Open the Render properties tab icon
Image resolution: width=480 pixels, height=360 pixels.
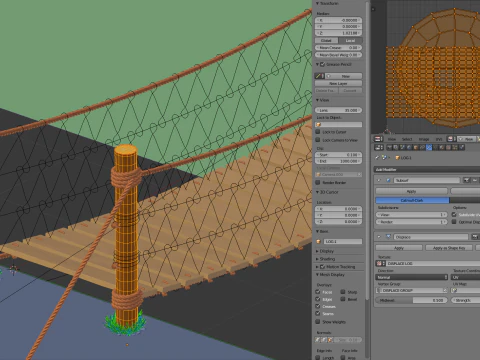click(x=389, y=147)
